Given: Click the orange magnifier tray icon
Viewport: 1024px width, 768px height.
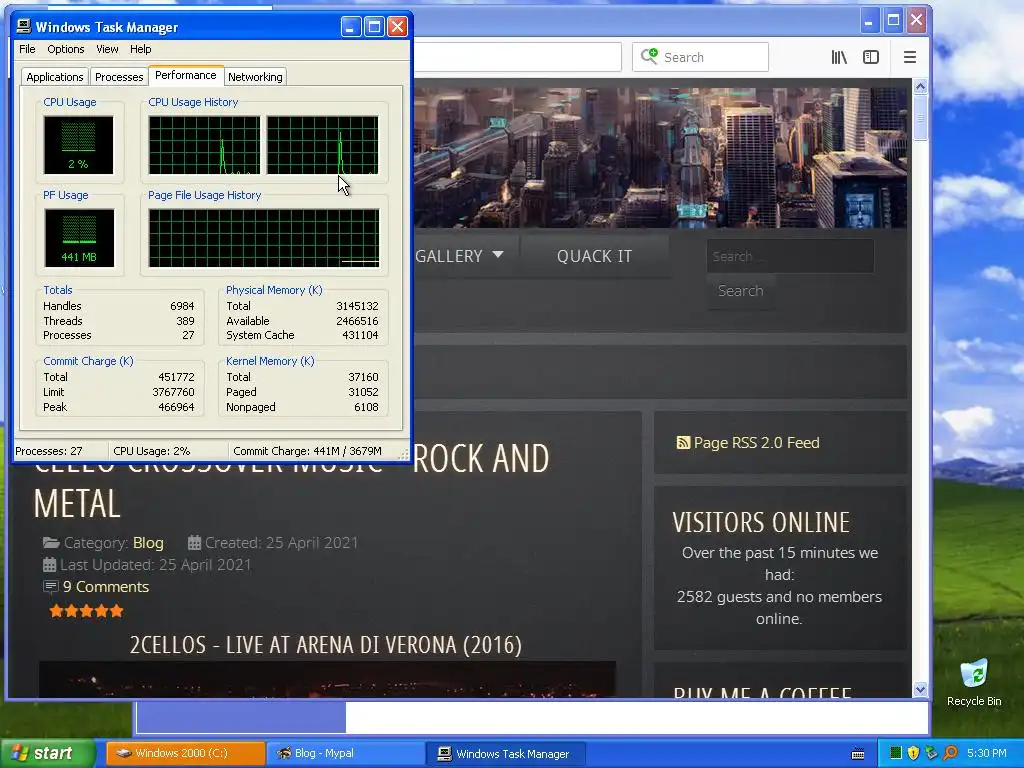Looking at the screenshot, I should pos(950,753).
